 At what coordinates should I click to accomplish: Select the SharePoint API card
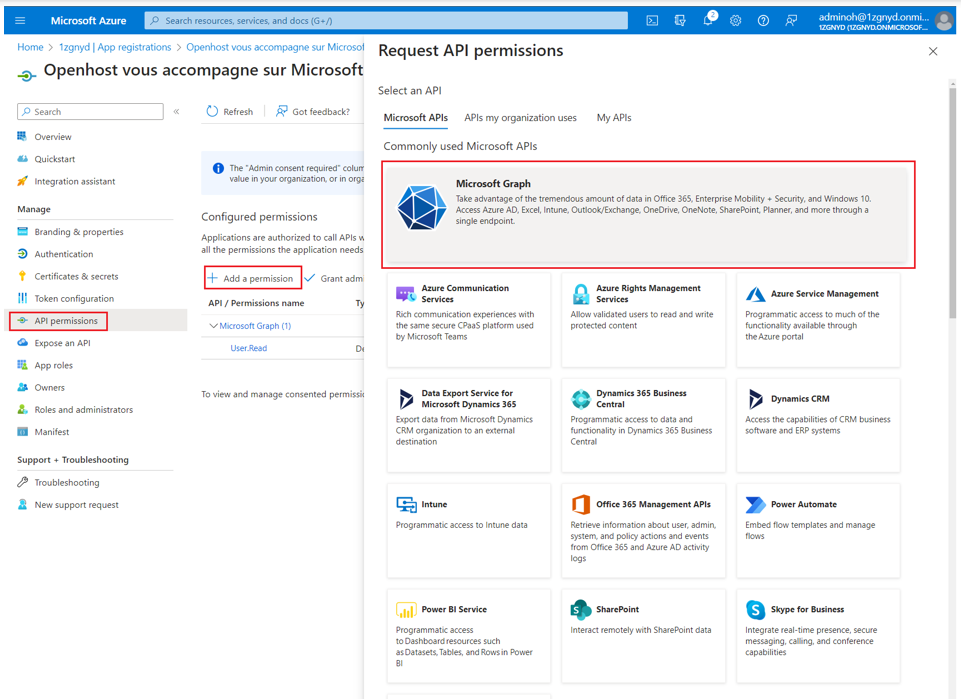(x=644, y=636)
